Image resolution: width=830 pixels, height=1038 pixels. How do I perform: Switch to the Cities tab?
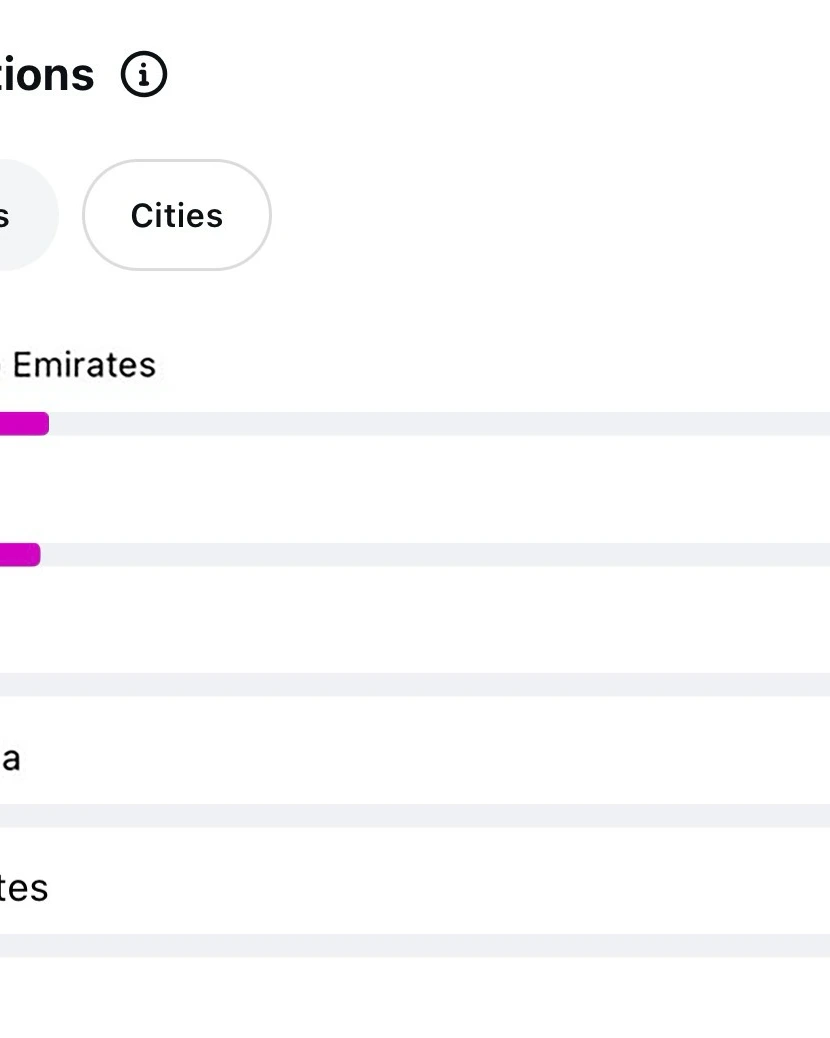tap(177, 214)
